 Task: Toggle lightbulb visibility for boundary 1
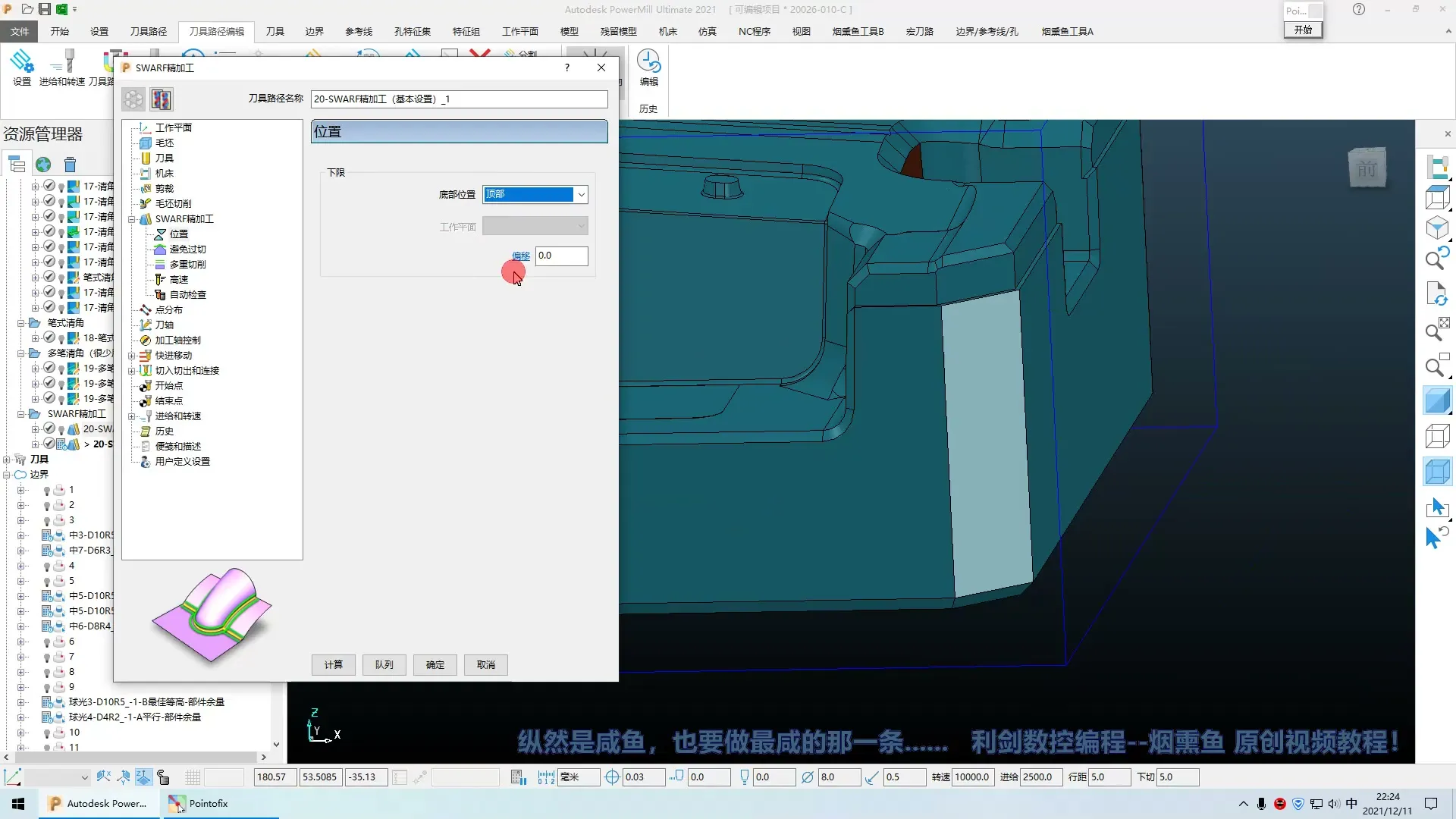[47, 491]
